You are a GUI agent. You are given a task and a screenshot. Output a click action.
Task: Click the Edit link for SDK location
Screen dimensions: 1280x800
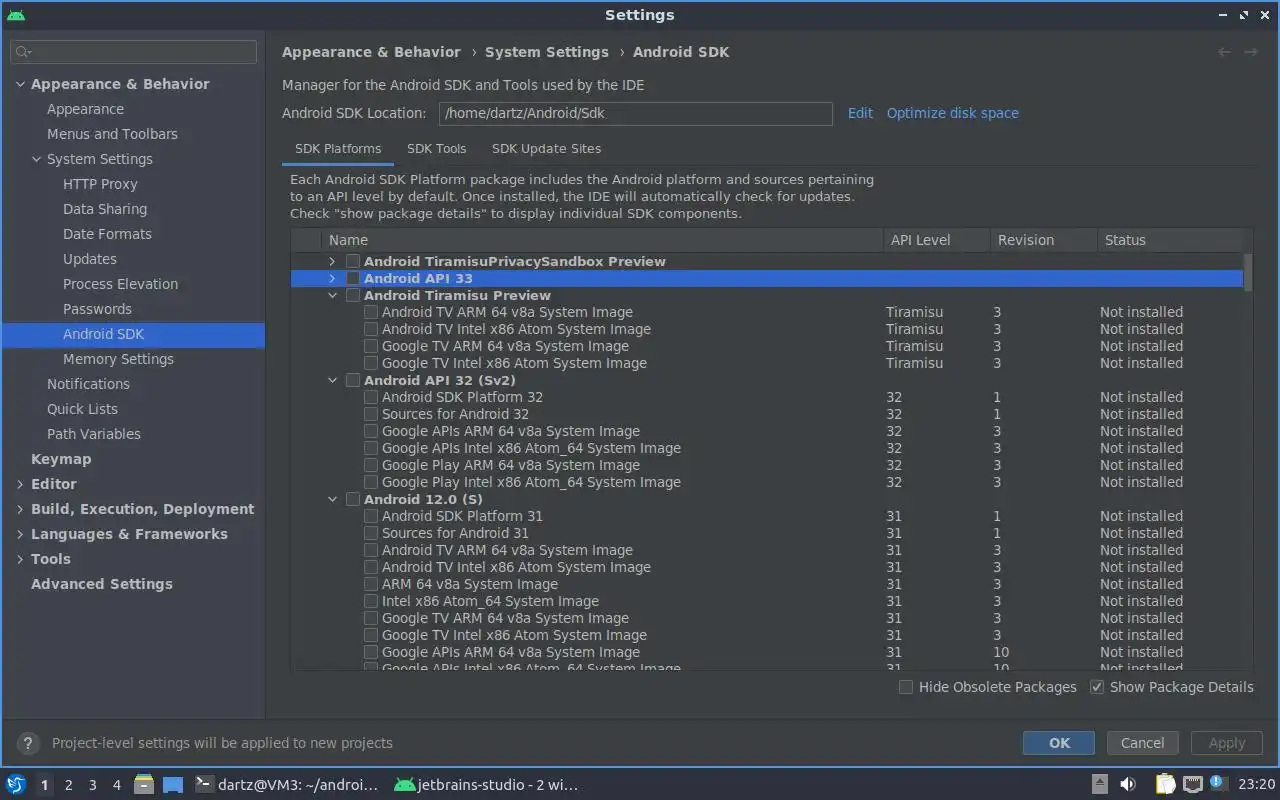coord(860,114)
